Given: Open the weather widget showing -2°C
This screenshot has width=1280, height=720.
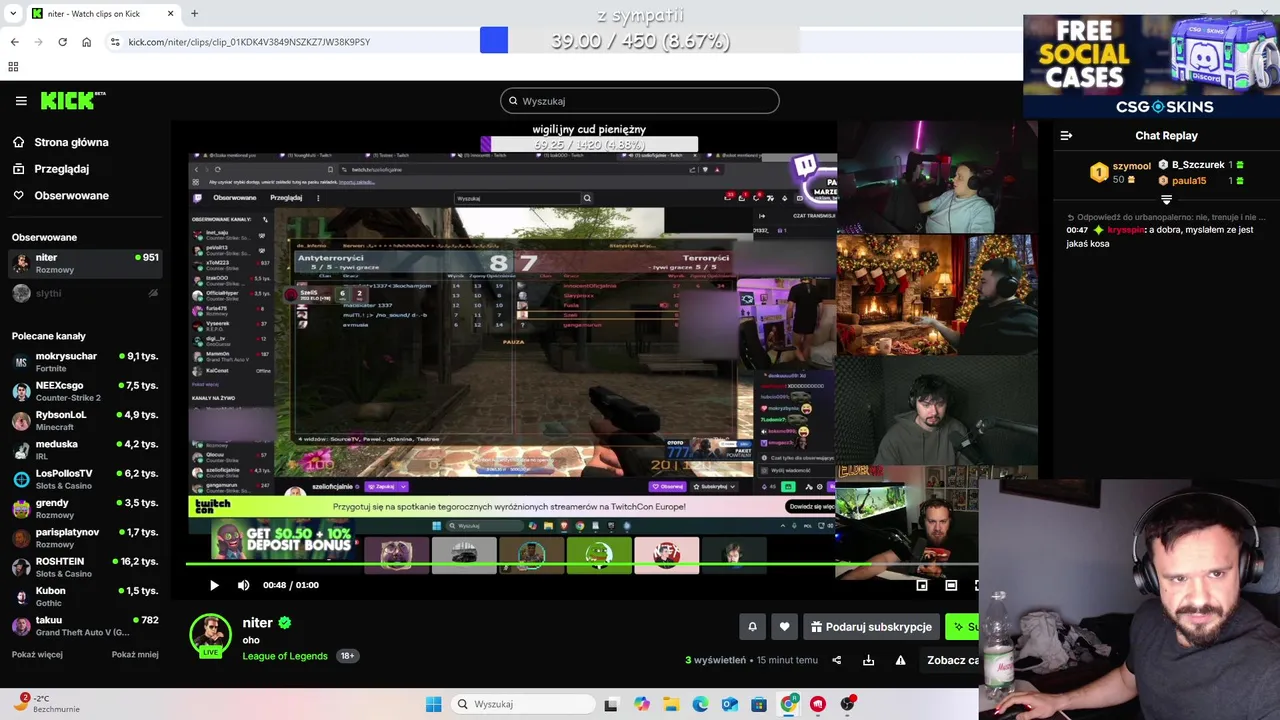Looking at the screenshot, I should [45, 703].
